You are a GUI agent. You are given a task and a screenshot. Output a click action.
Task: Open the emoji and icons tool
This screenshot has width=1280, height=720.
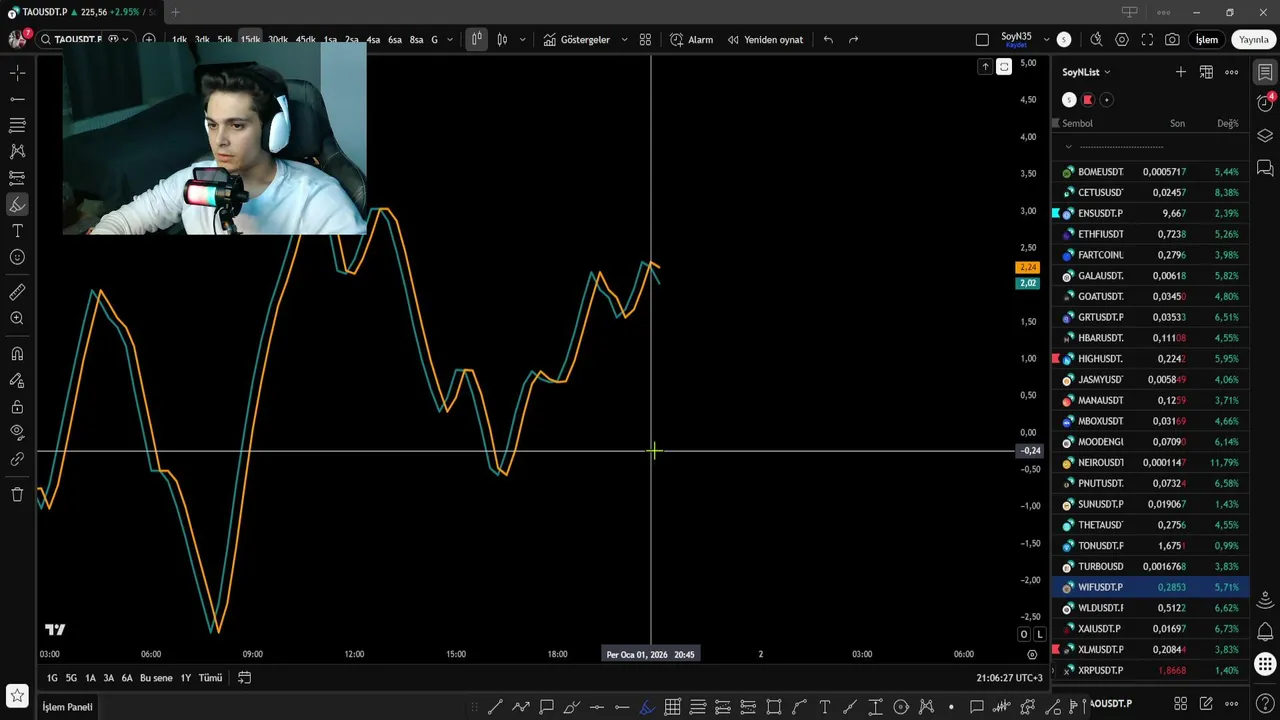click(x=17, y=257)
